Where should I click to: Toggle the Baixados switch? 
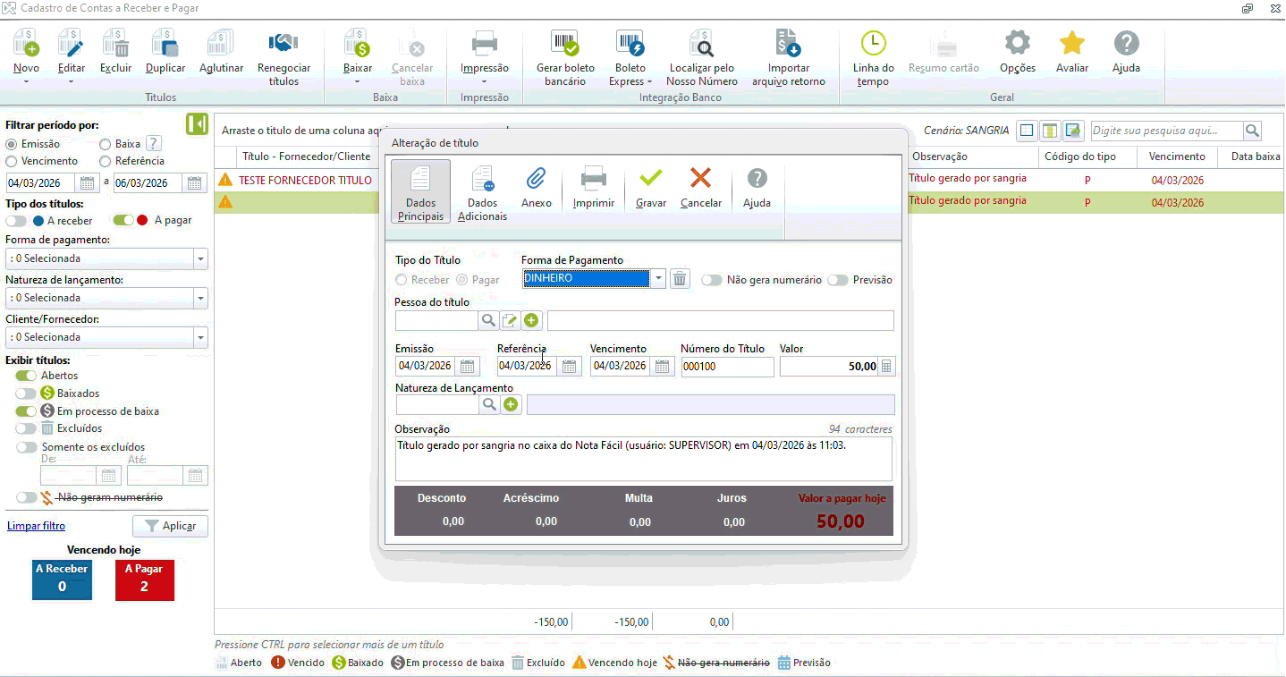26,393
